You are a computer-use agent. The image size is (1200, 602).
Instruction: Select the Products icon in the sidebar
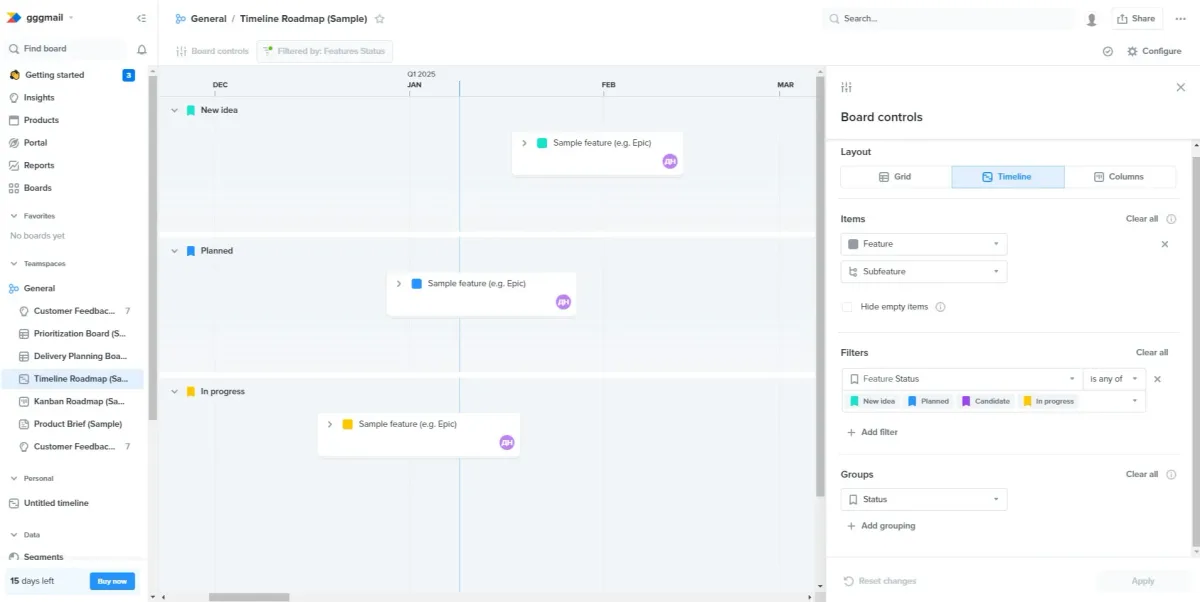pyautogui.click(x=16, y=119)
